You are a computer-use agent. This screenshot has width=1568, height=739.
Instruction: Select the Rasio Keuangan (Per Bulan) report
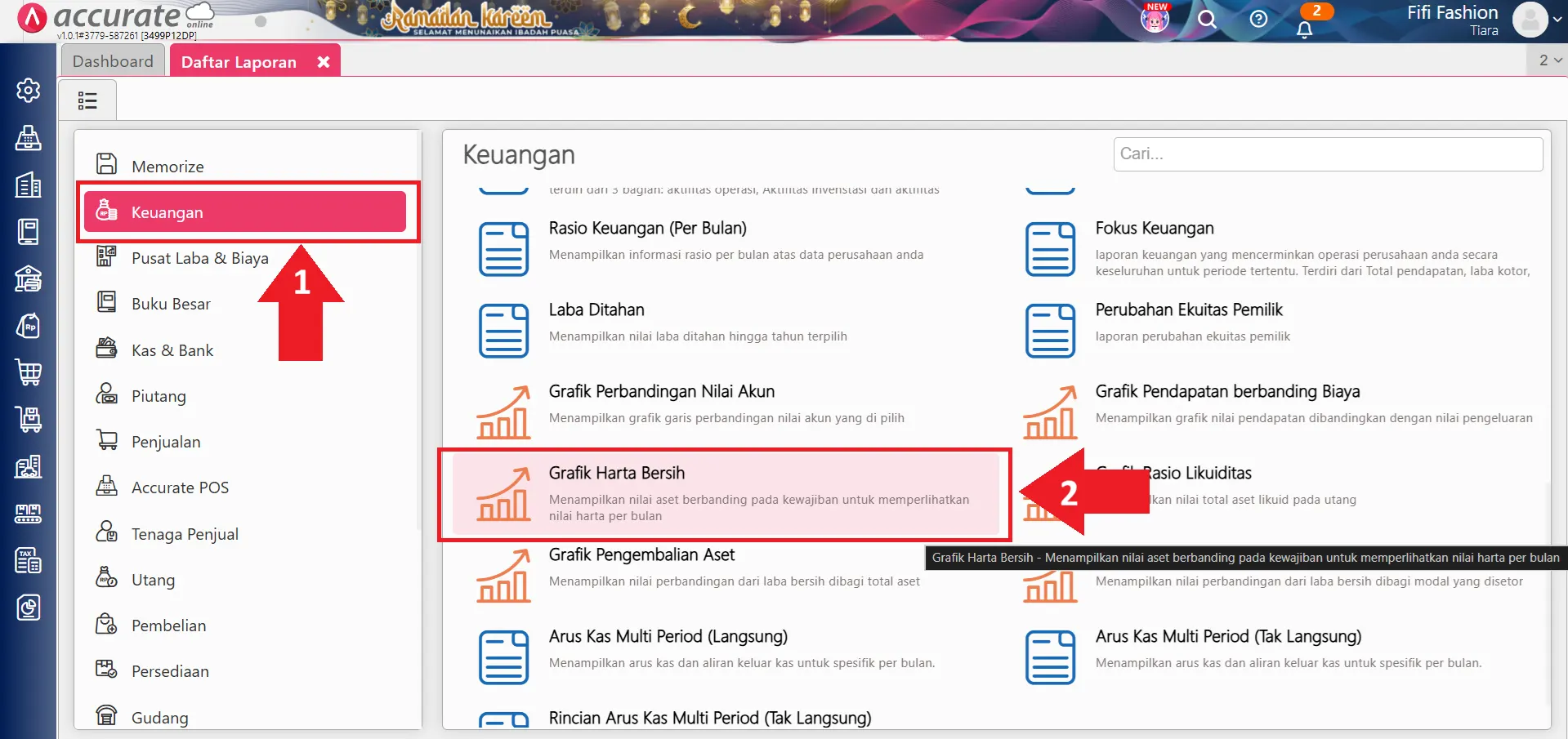point(648,229)
